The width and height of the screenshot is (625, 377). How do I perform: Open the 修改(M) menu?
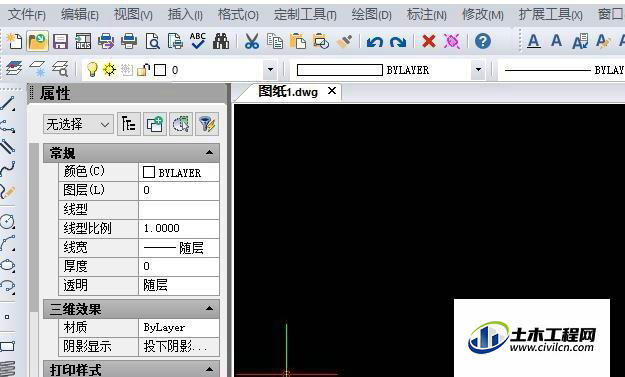pyautogui.click(x=483, y=15)
